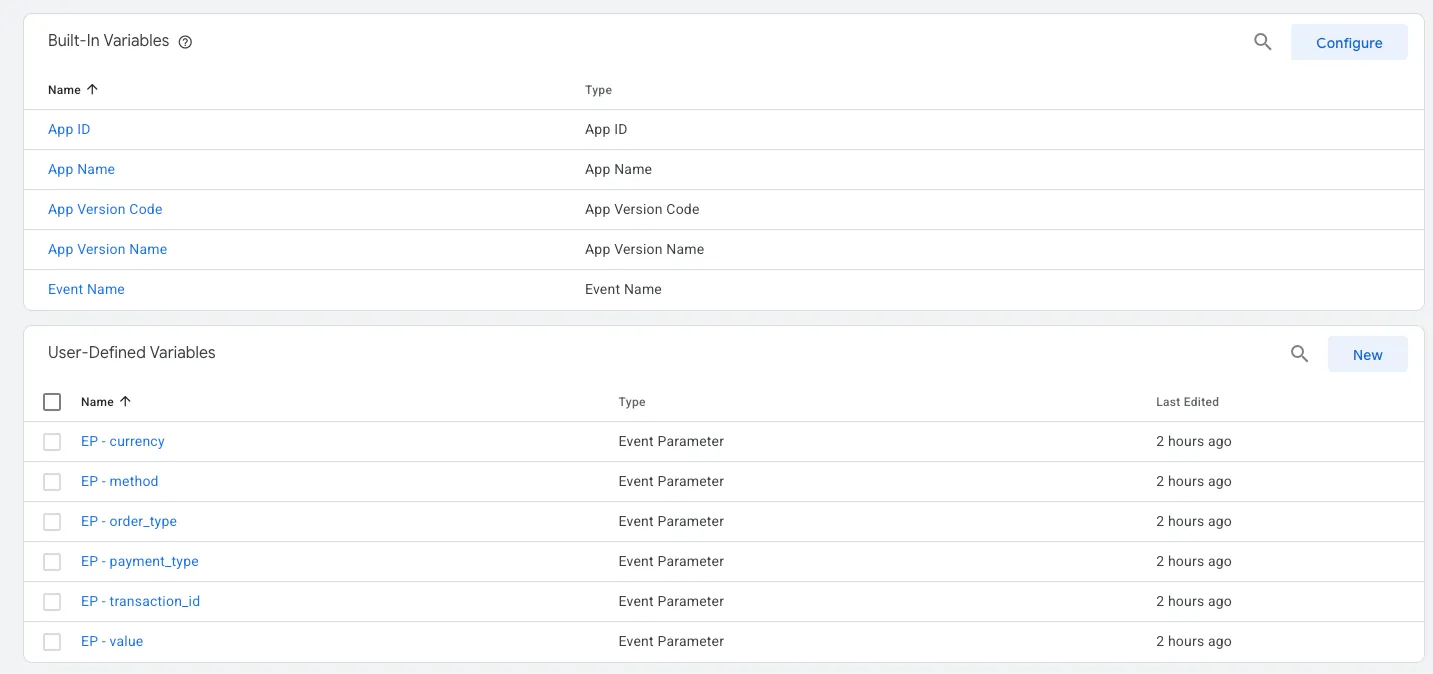Open the EP - value variable

tap(112, 641)
